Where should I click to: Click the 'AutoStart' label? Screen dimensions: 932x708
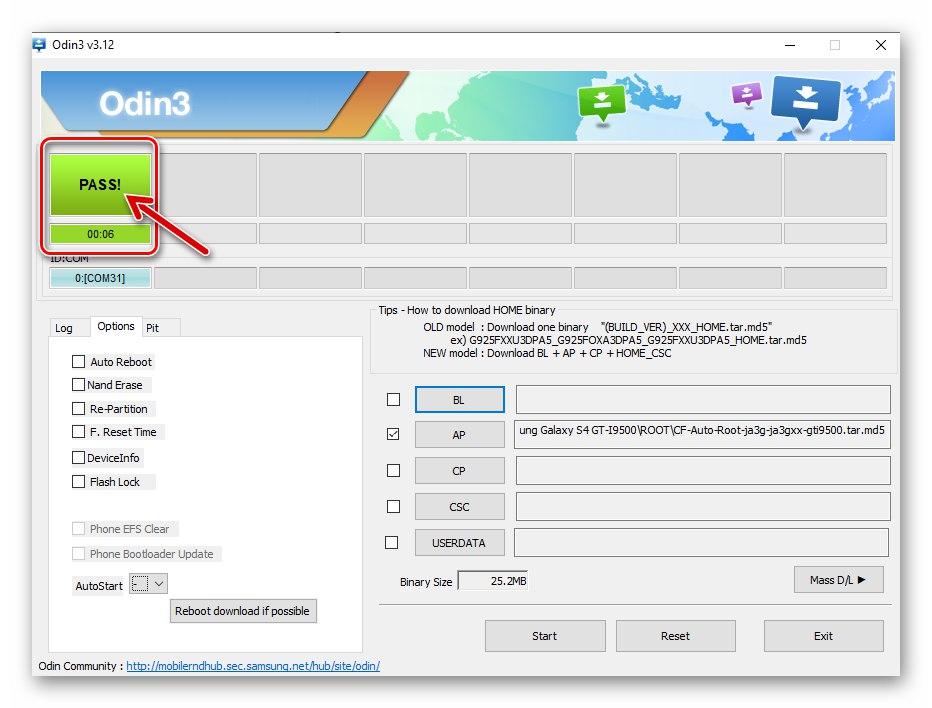(x=99, y=586)
